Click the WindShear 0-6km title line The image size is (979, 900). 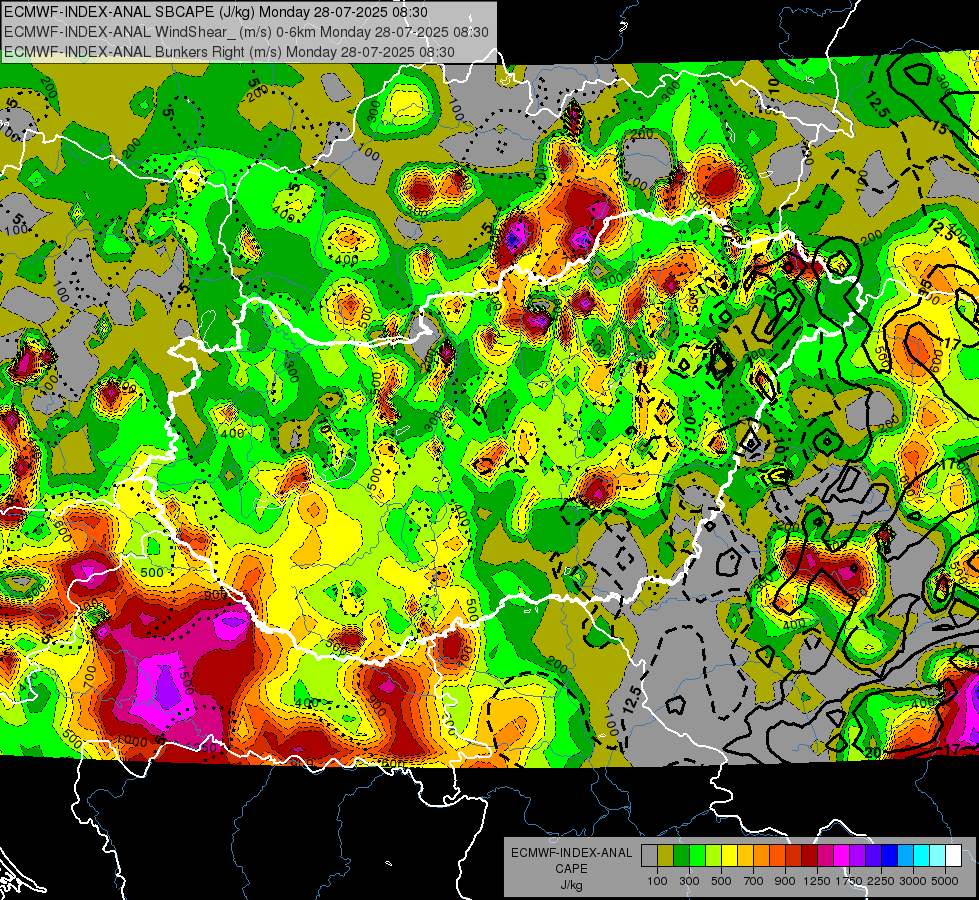click(x=247, y=32)
